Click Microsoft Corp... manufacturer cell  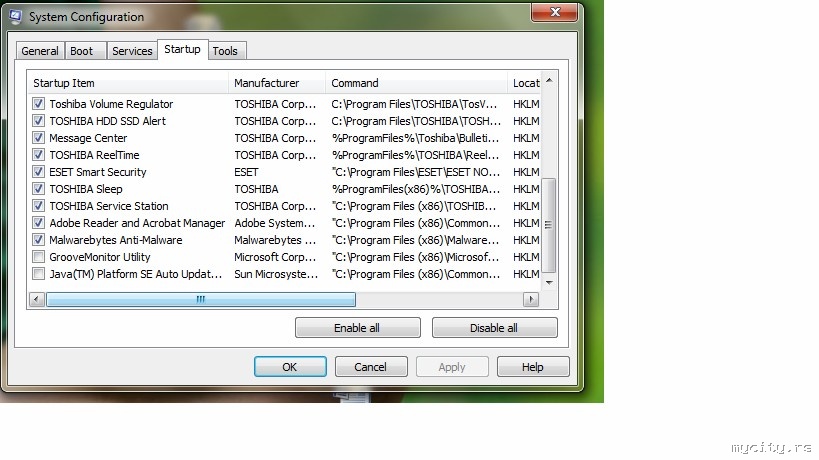(275, 257)
